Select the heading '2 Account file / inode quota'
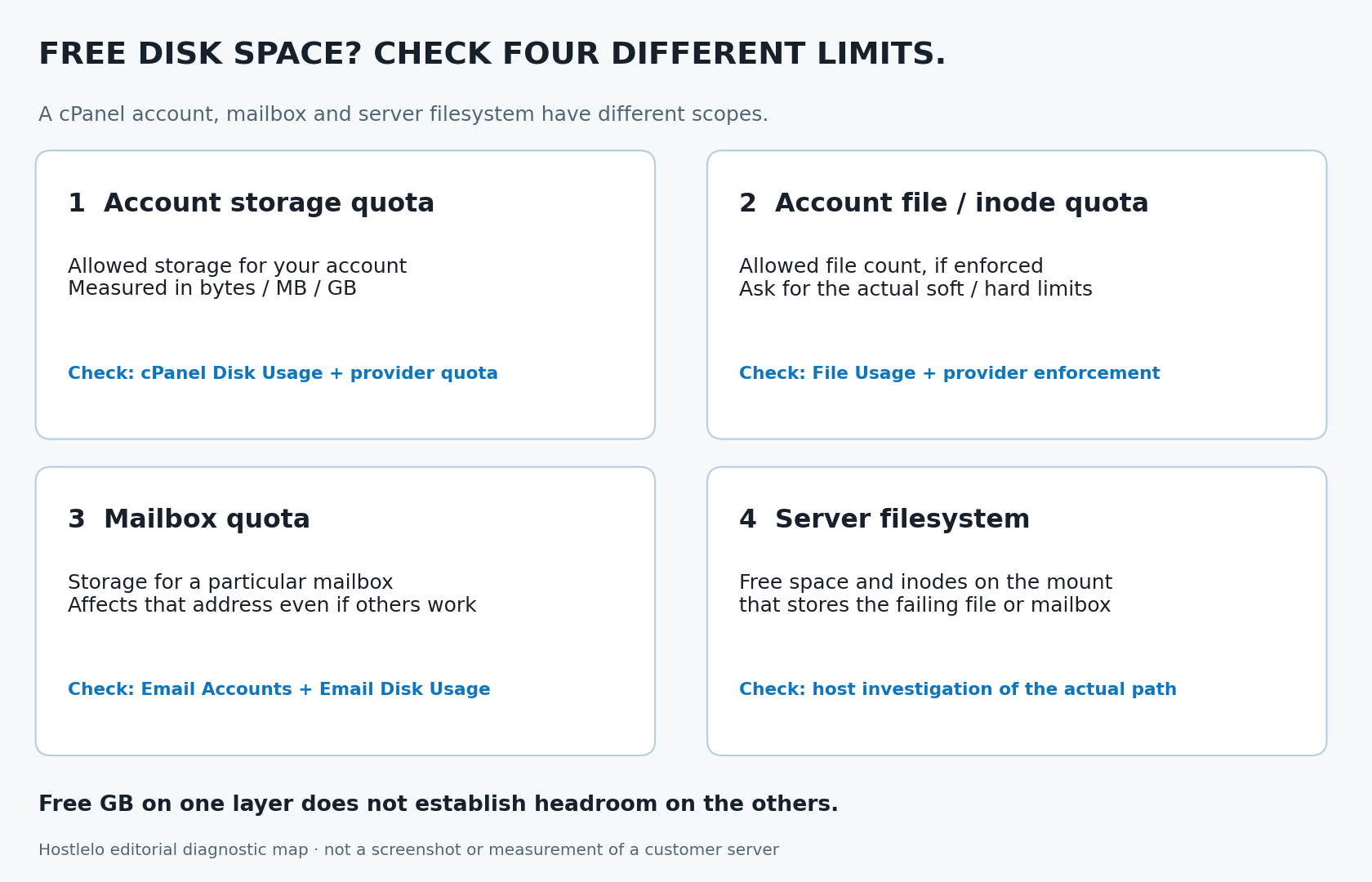 pos(943,203)
